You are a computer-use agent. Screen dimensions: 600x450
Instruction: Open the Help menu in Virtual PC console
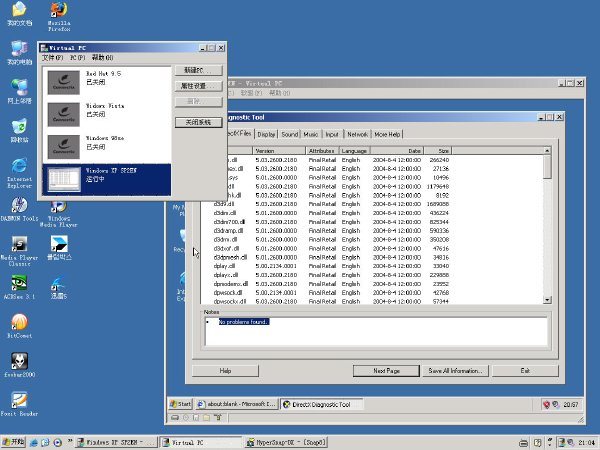[x=103, y=58]
